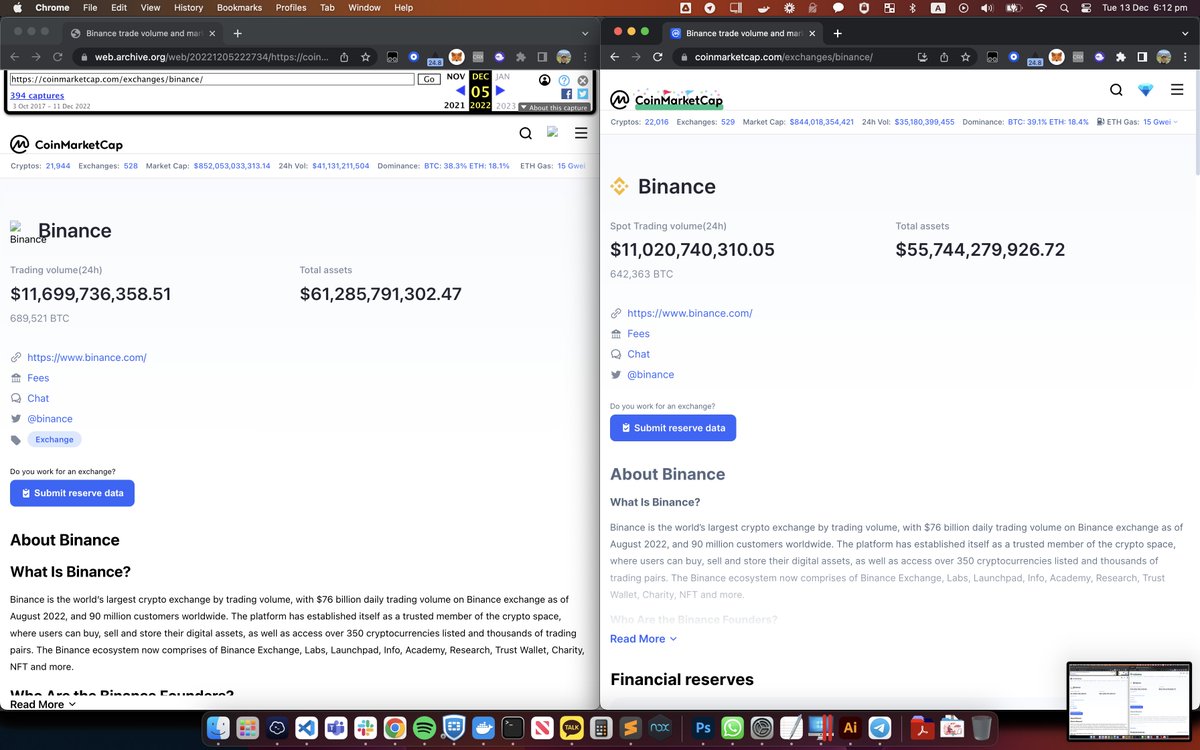Bookmark page with star in right window
Viewport: 1200px width, 750px height.
coord(965,57)
